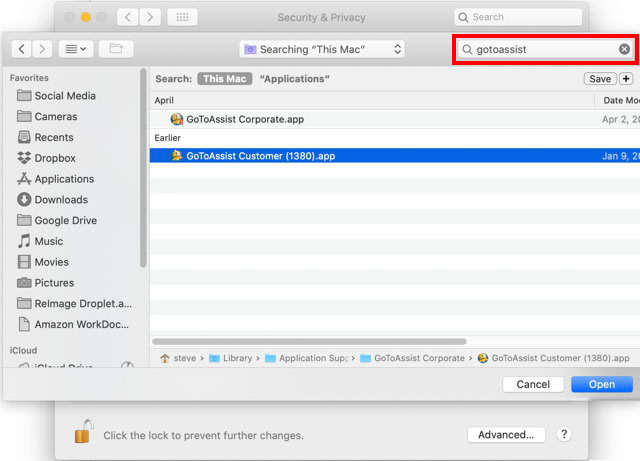Click the gotoassist search field

coord(545,49)
